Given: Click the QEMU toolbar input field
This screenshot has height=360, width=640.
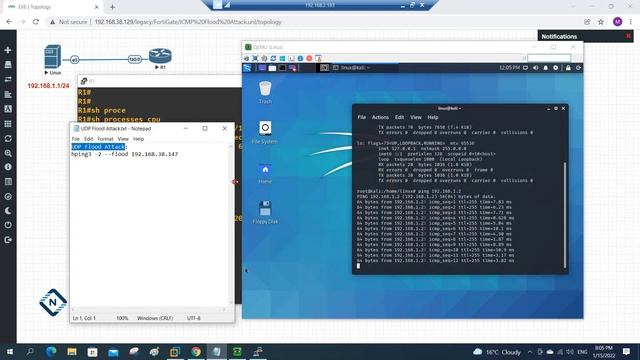Looking at the screenshot, I should (x=549, y=58).
